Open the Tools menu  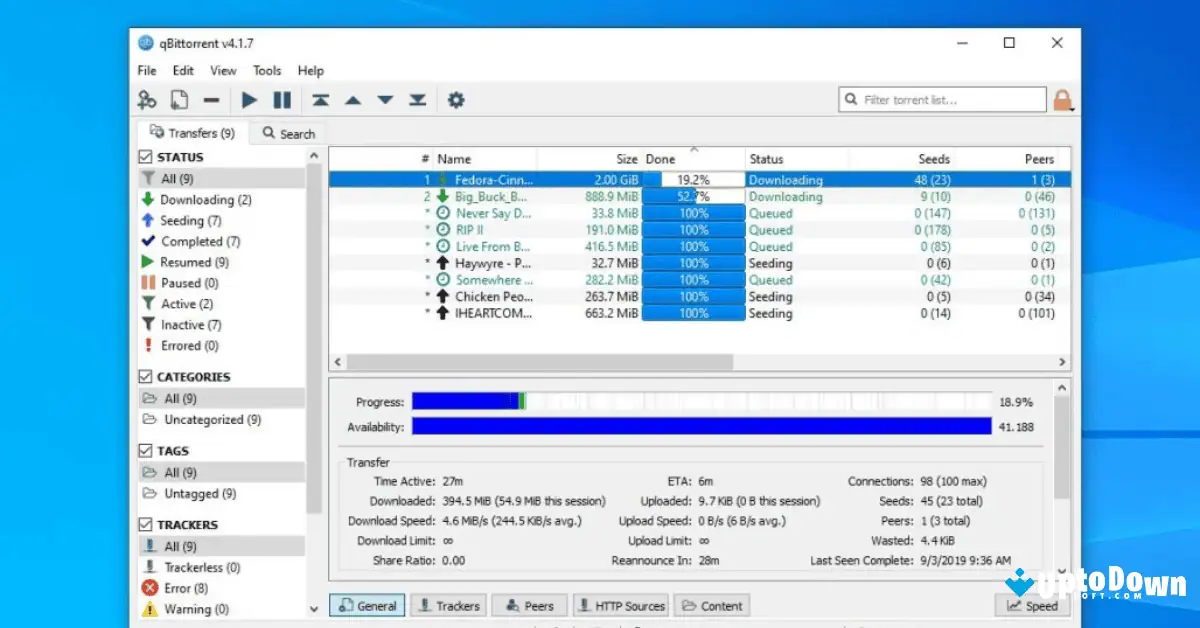coord(266,71)
